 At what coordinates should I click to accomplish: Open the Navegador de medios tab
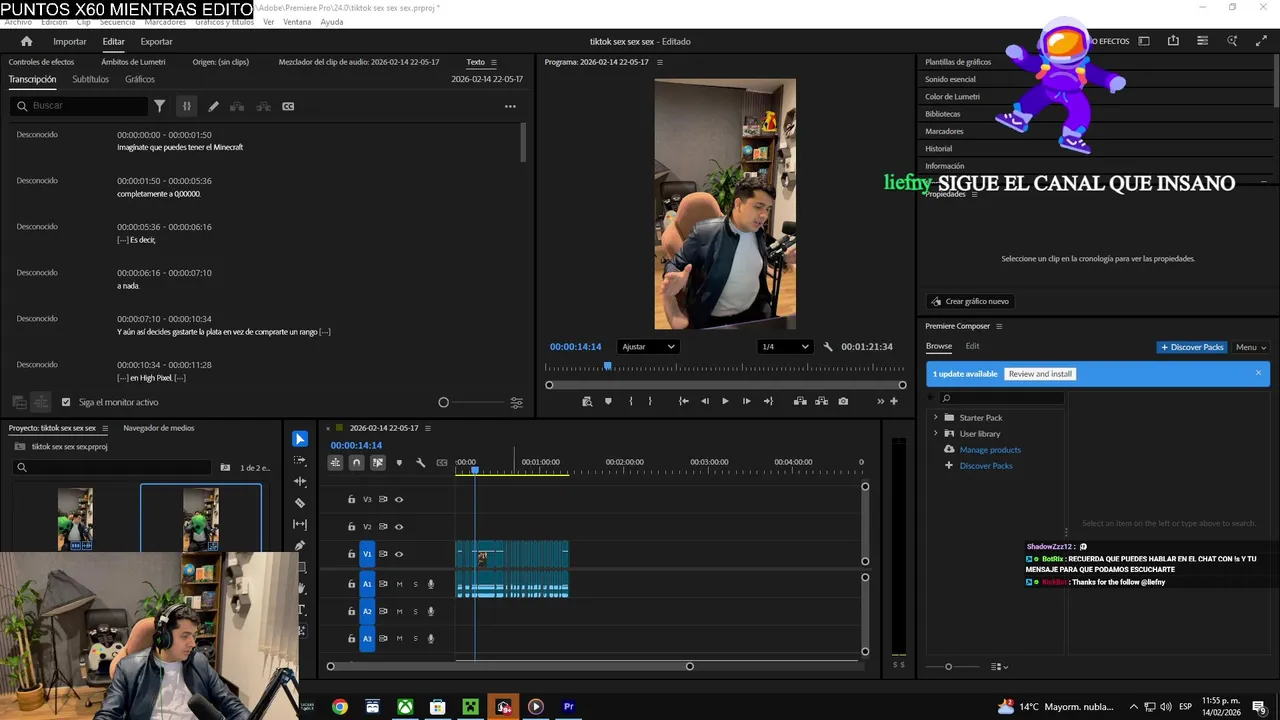pos(159,428)
